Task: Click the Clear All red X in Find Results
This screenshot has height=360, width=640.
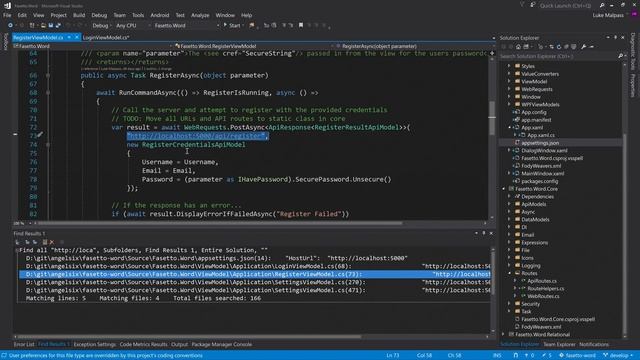Action: click(51, 242)
